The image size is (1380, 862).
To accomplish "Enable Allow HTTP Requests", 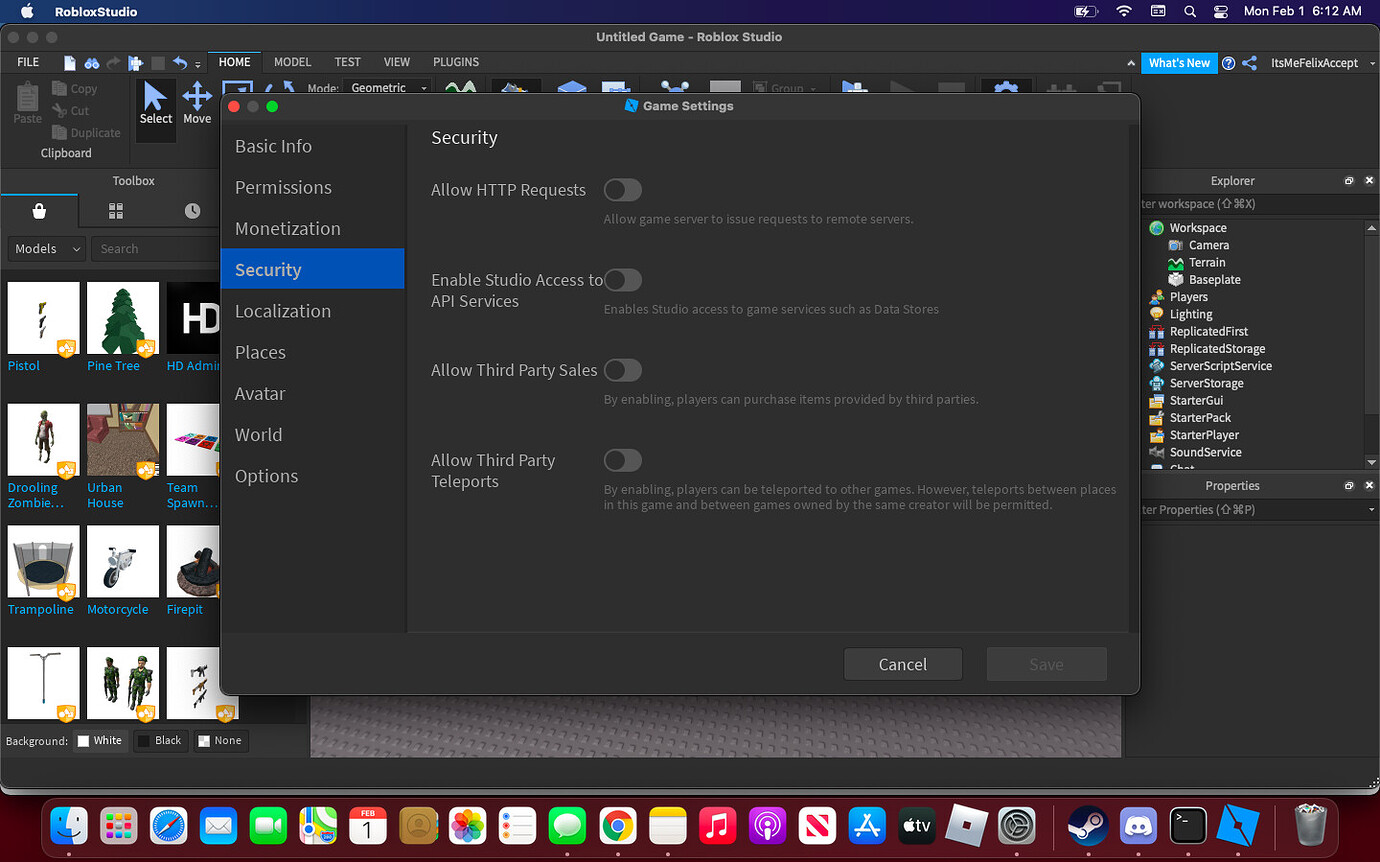I will [x=622, y=189].
